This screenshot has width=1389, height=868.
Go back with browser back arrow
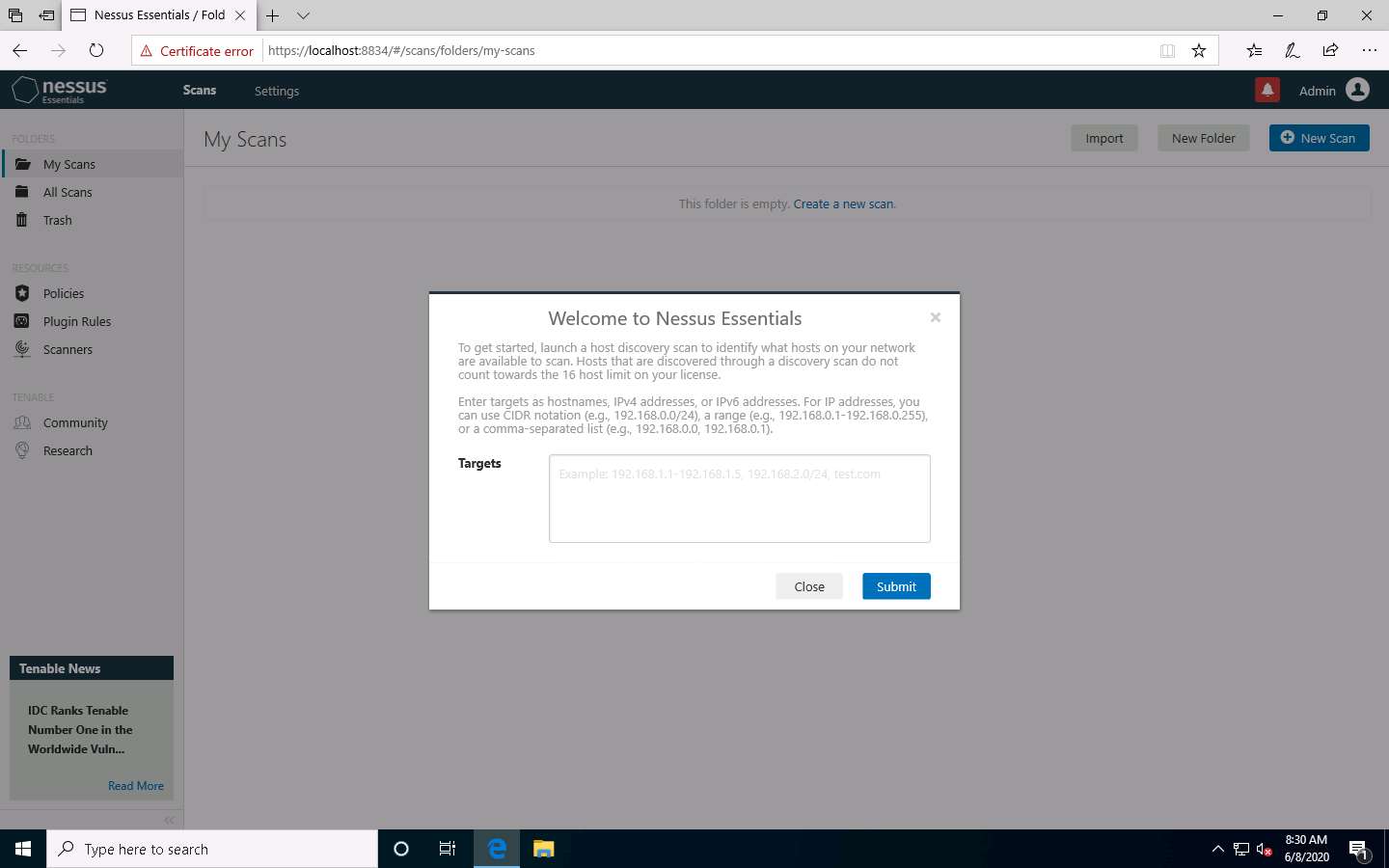point(20,50)
